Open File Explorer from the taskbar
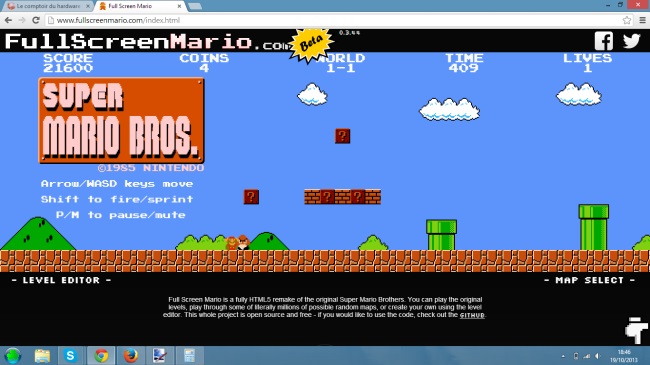This screenshot has height=365, width=650. pos(42,356)
